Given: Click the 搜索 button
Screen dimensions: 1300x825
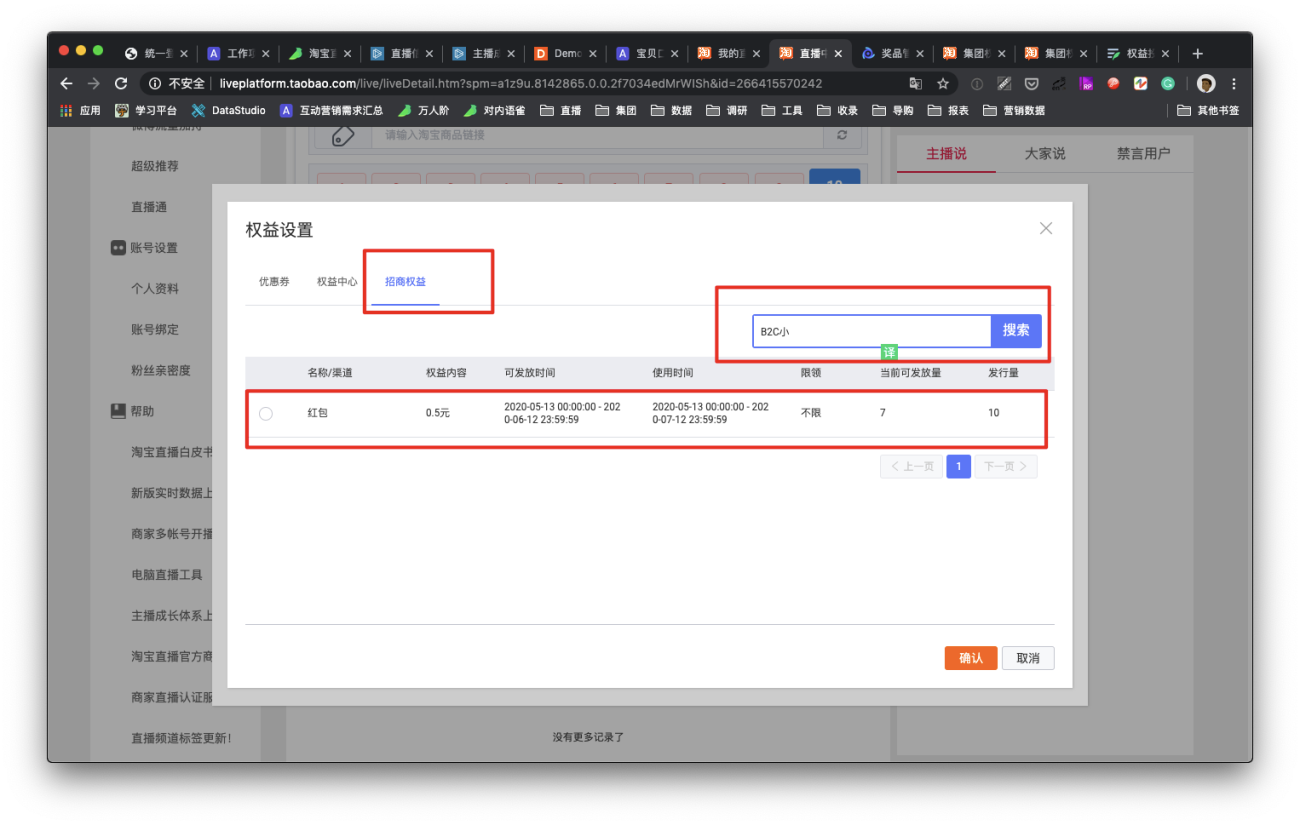Looking at the screenshot, I should pos(1016,330).
